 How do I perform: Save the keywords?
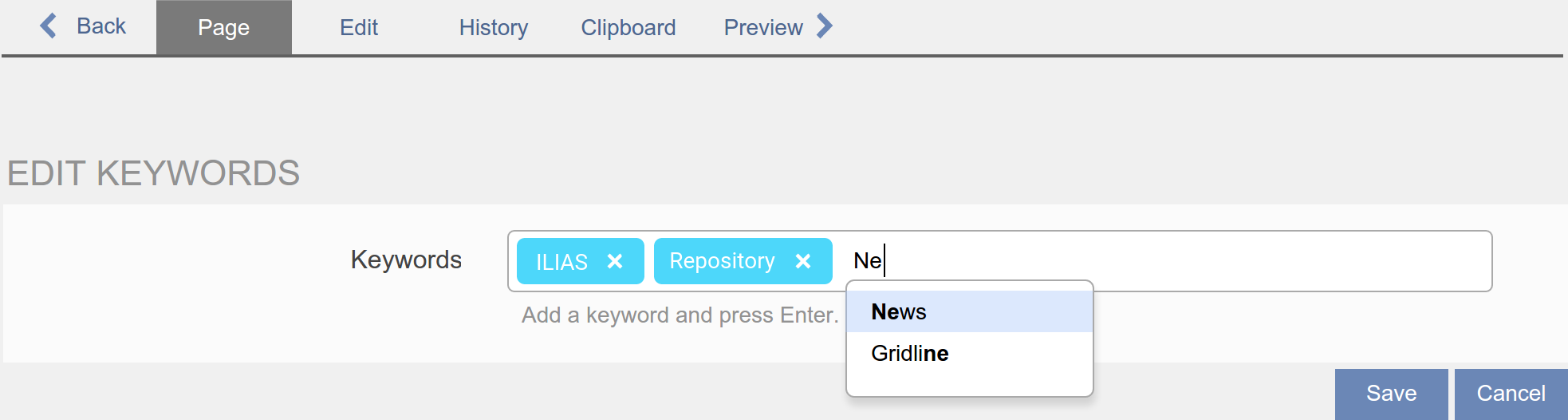tap(1391, 394)
